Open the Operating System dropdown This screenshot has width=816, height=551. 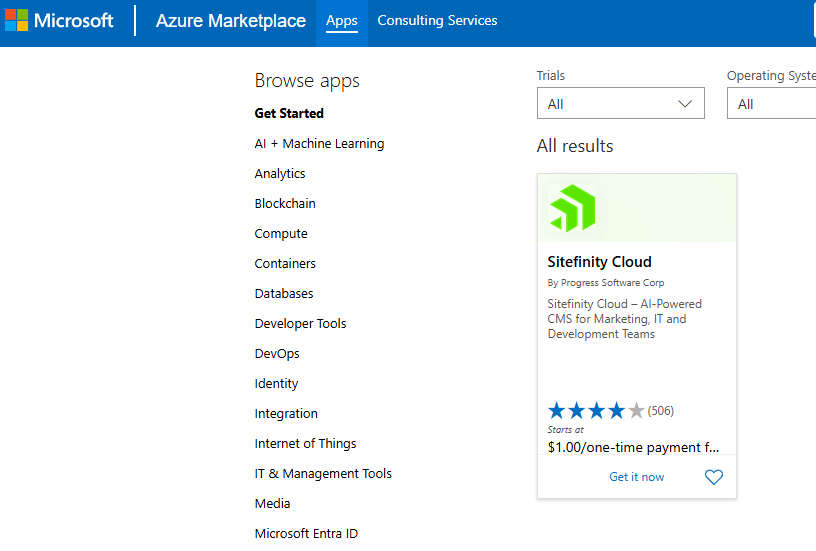771,104
